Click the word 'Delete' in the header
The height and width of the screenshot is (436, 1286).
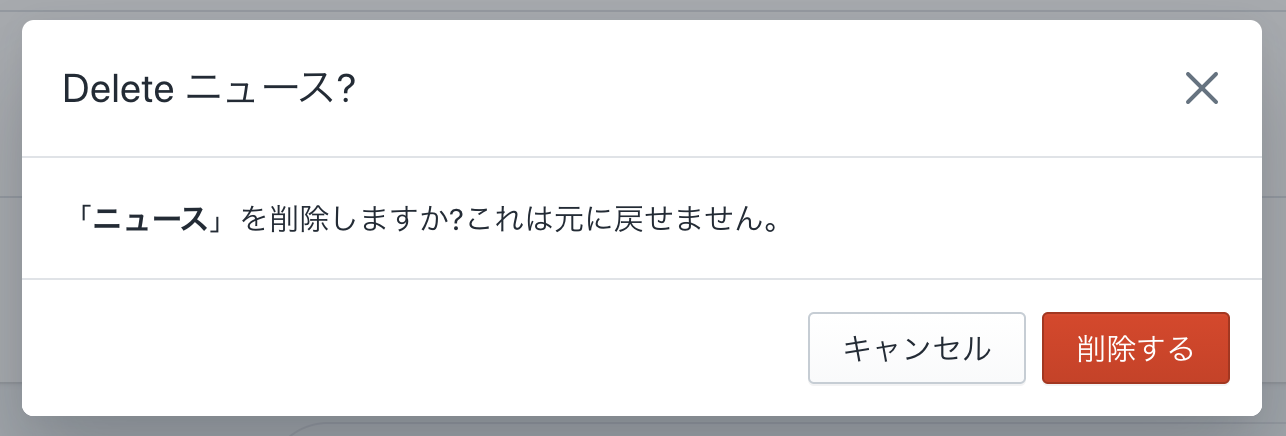click(x=120, y=89)
